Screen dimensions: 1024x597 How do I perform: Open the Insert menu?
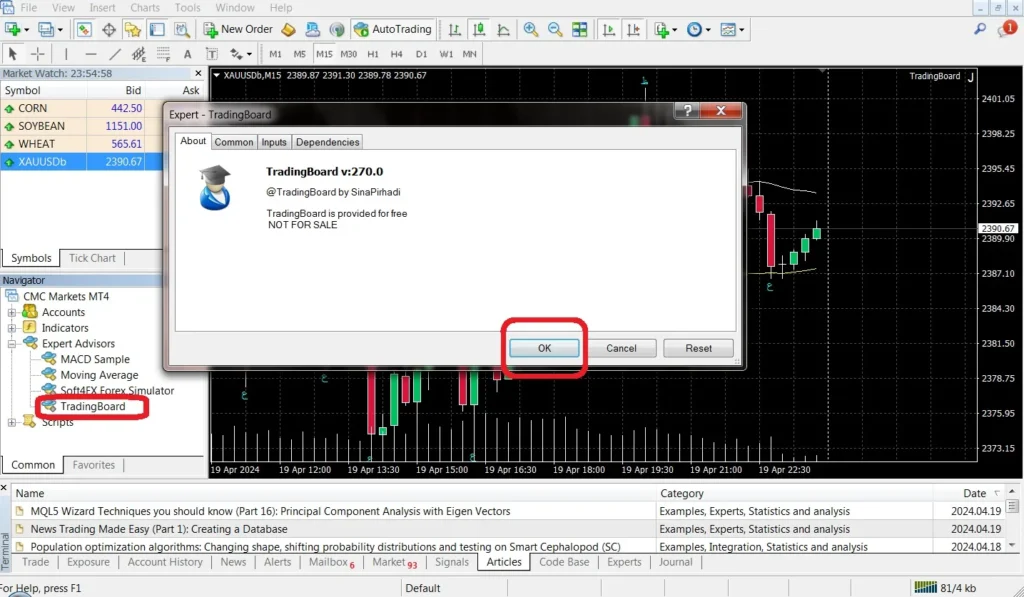point(102,8)
